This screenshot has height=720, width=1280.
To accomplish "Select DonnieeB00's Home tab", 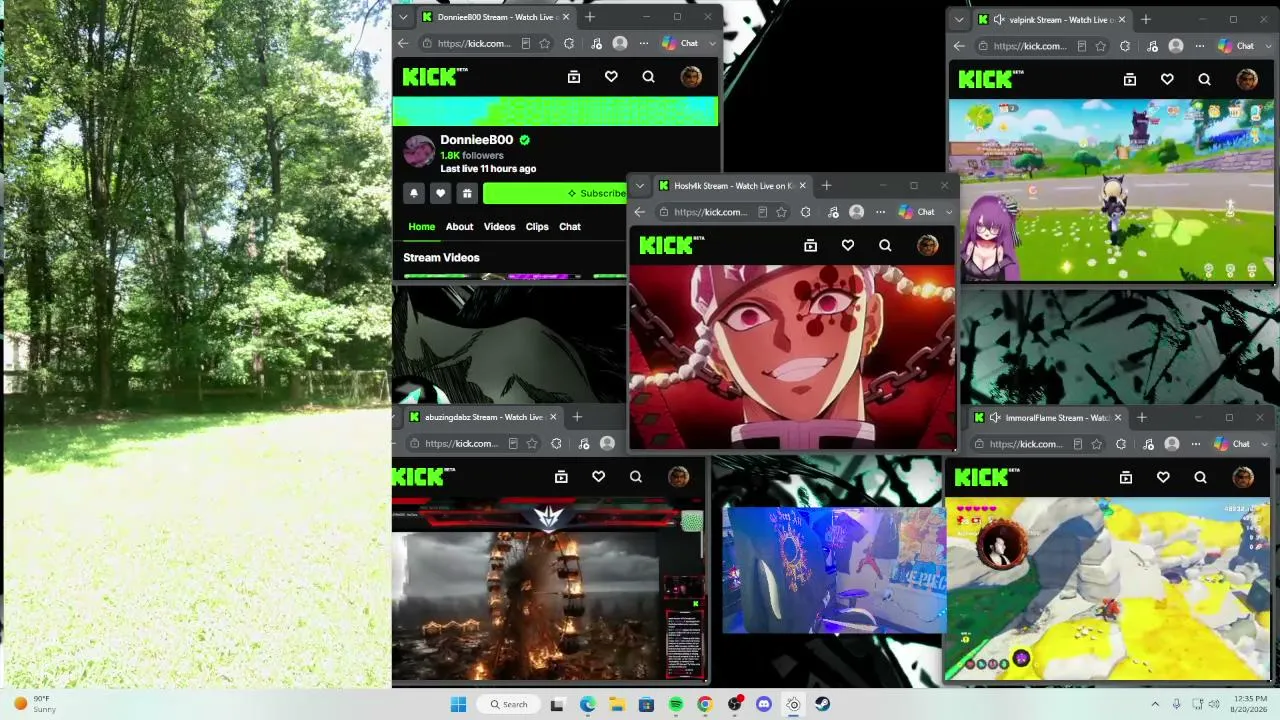I will pos(422,227).
